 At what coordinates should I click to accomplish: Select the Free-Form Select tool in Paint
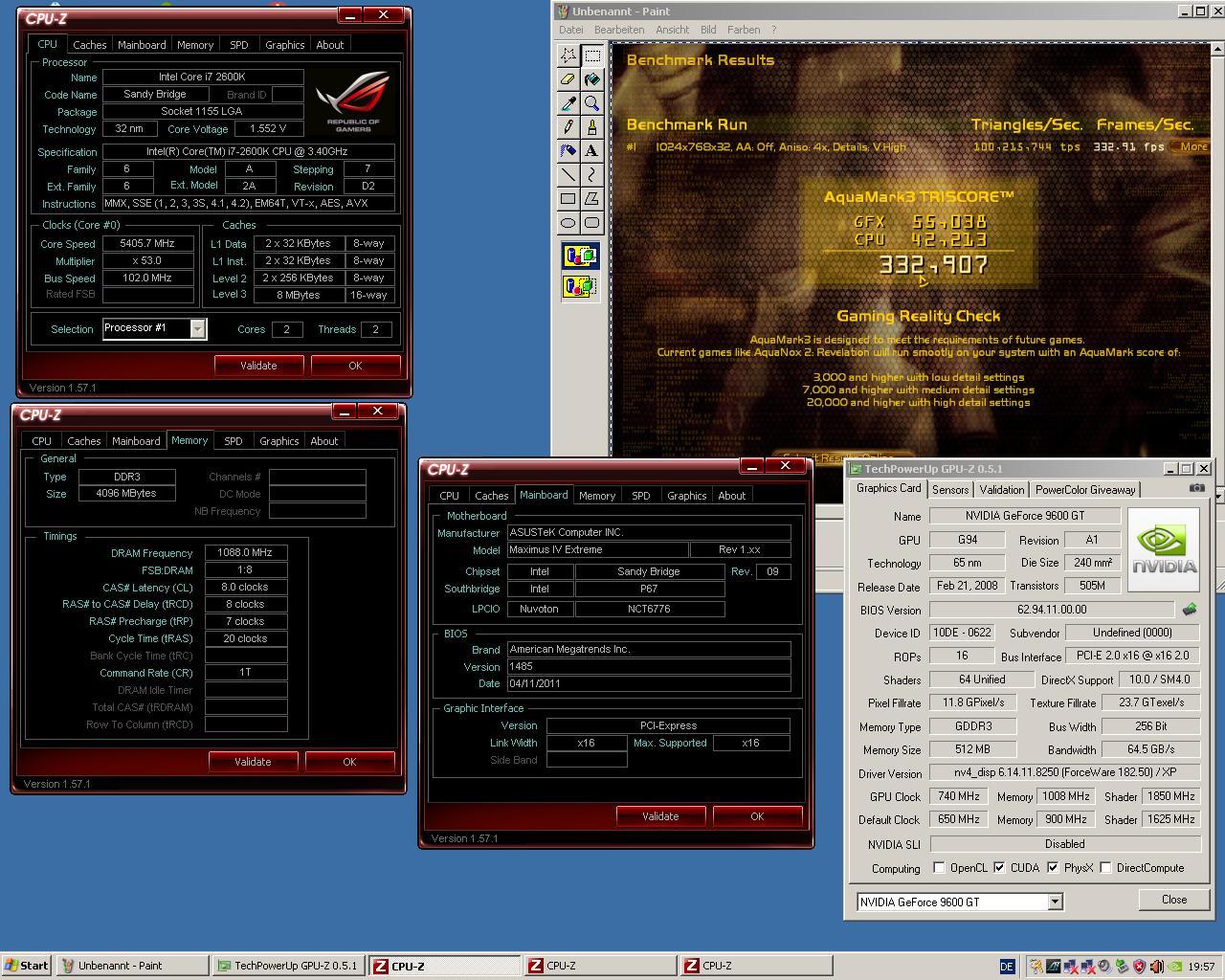coord(568,56)
